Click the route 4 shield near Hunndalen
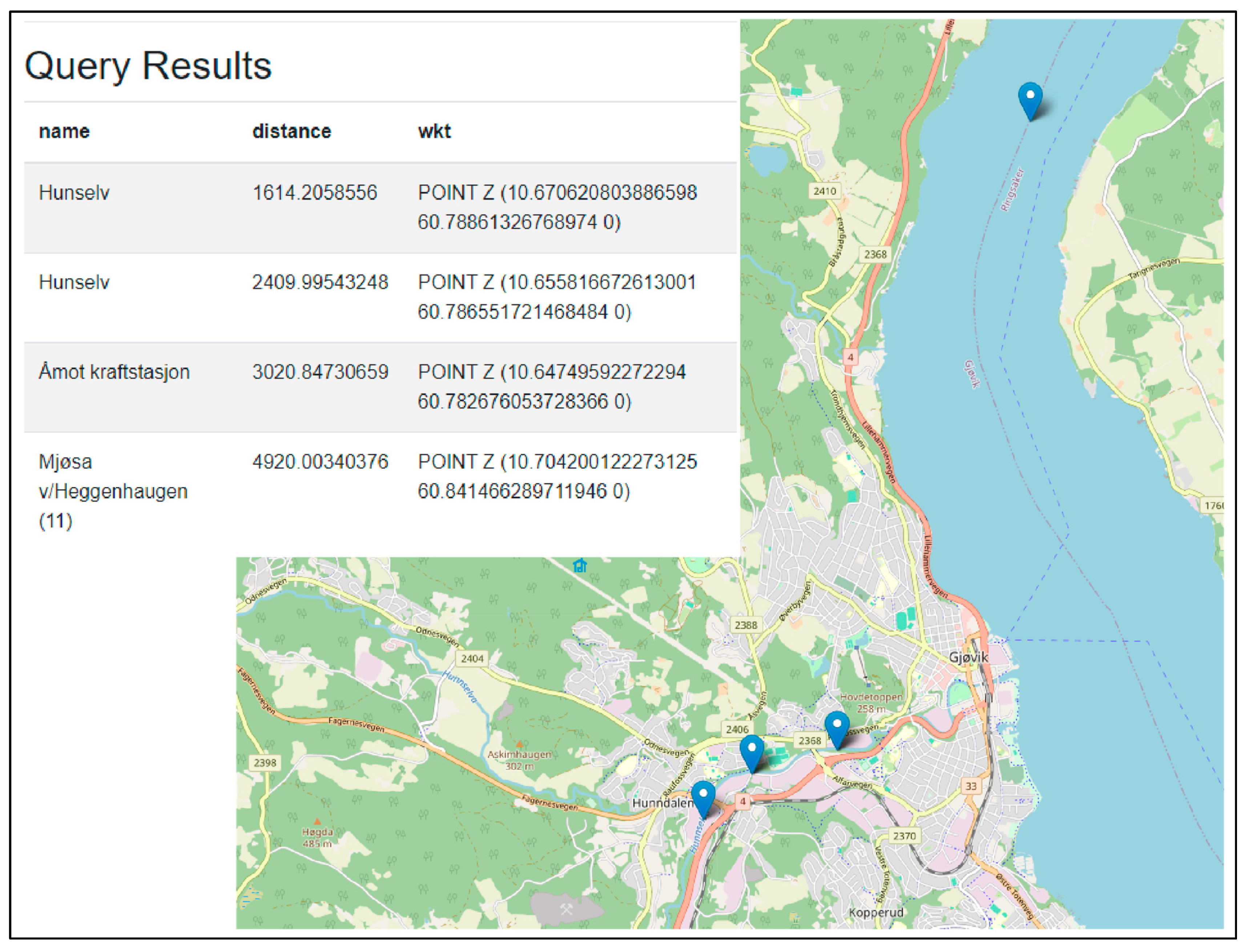Screen dimensions: 1253x952 point(743,801)
